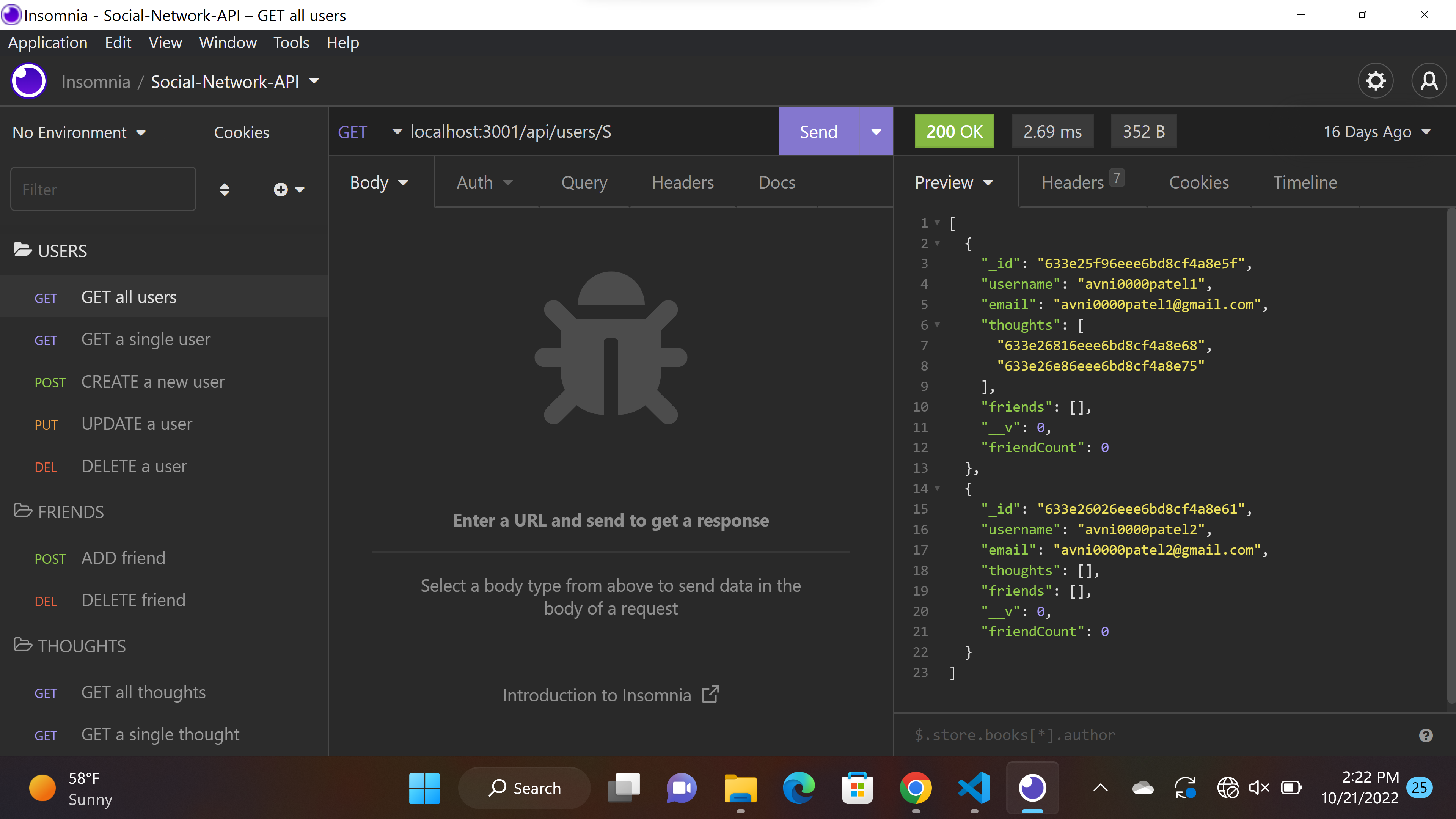The width and height of the screenshot is (1456, 819).
Task: Open the settings gear in Insomnia header
Action: [1375, 81]
